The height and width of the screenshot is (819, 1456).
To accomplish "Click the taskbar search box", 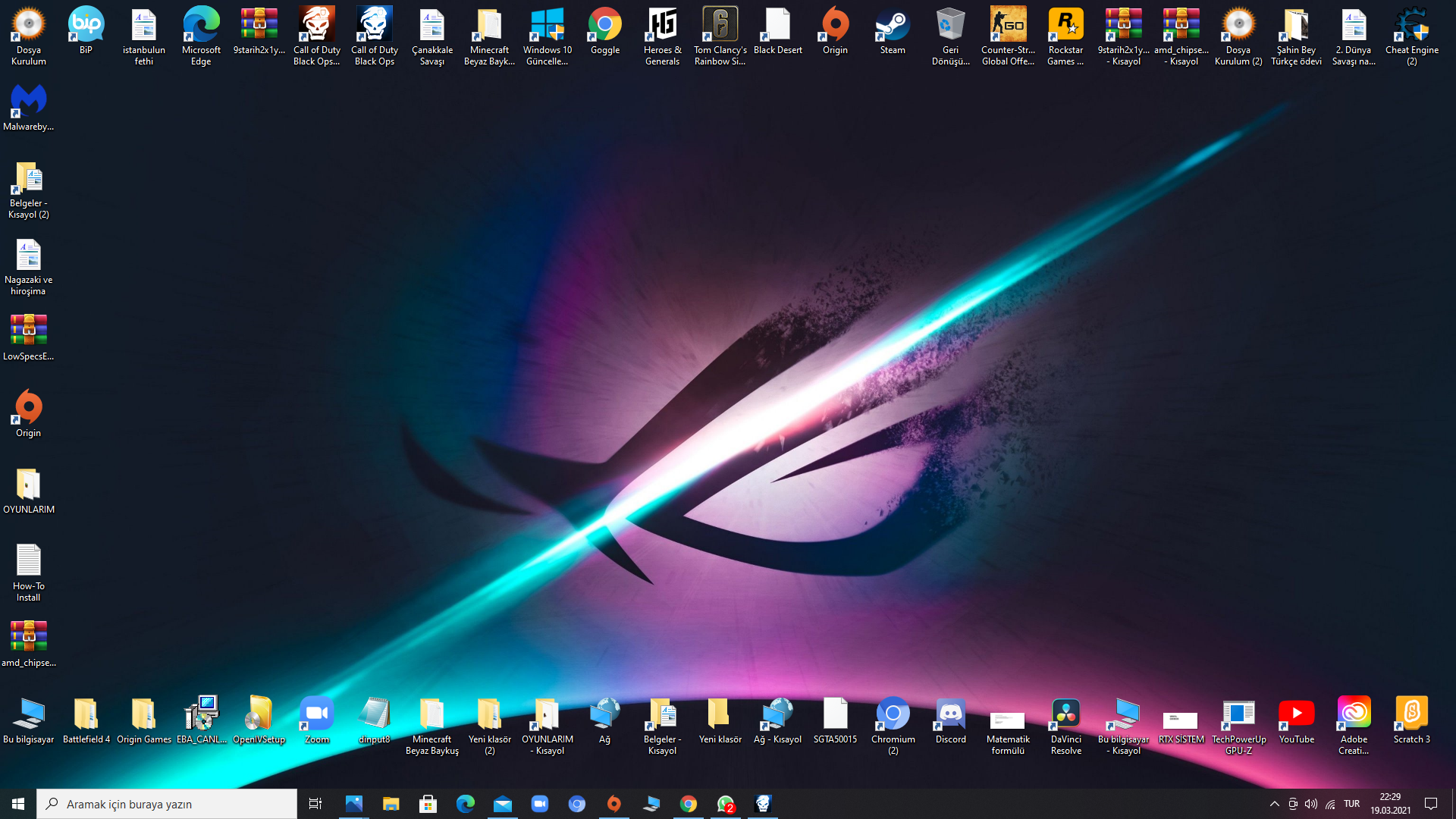I will click(167, 804).
